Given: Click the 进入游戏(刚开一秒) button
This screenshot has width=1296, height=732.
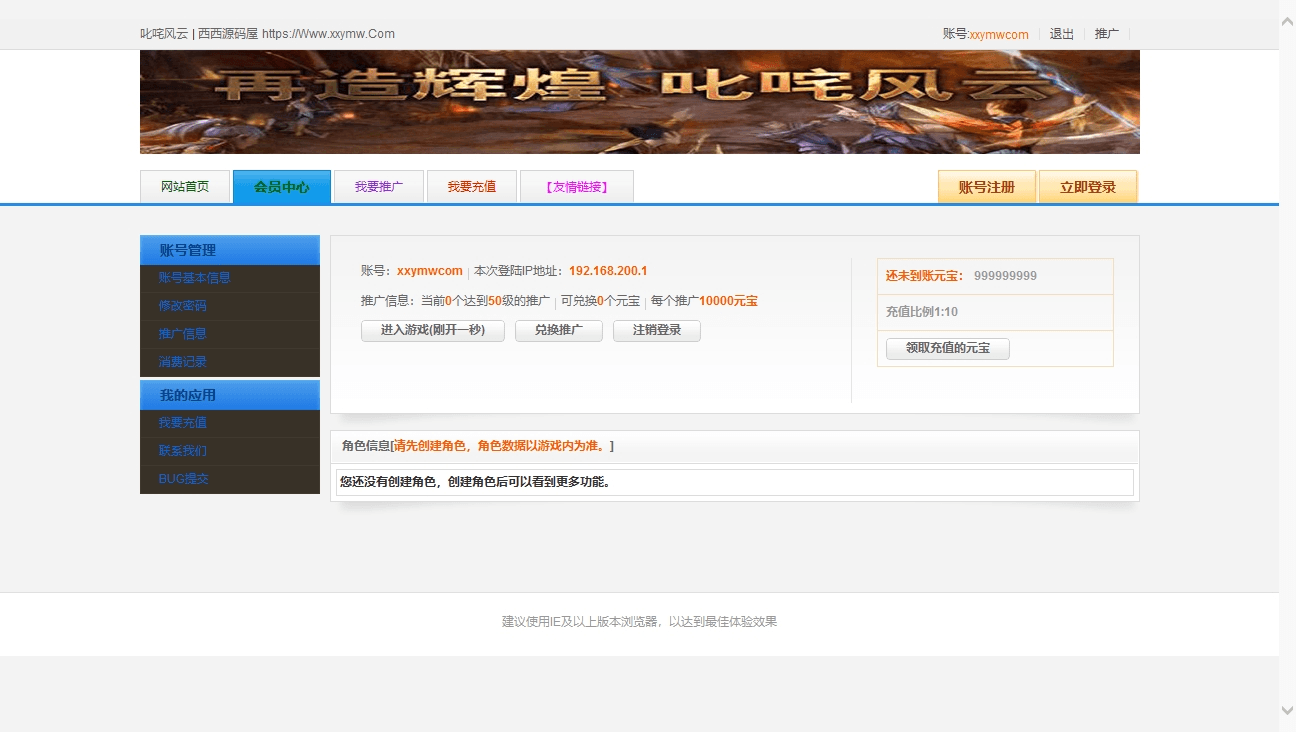Looking at the screenshot, I should (x=433, y=330).
